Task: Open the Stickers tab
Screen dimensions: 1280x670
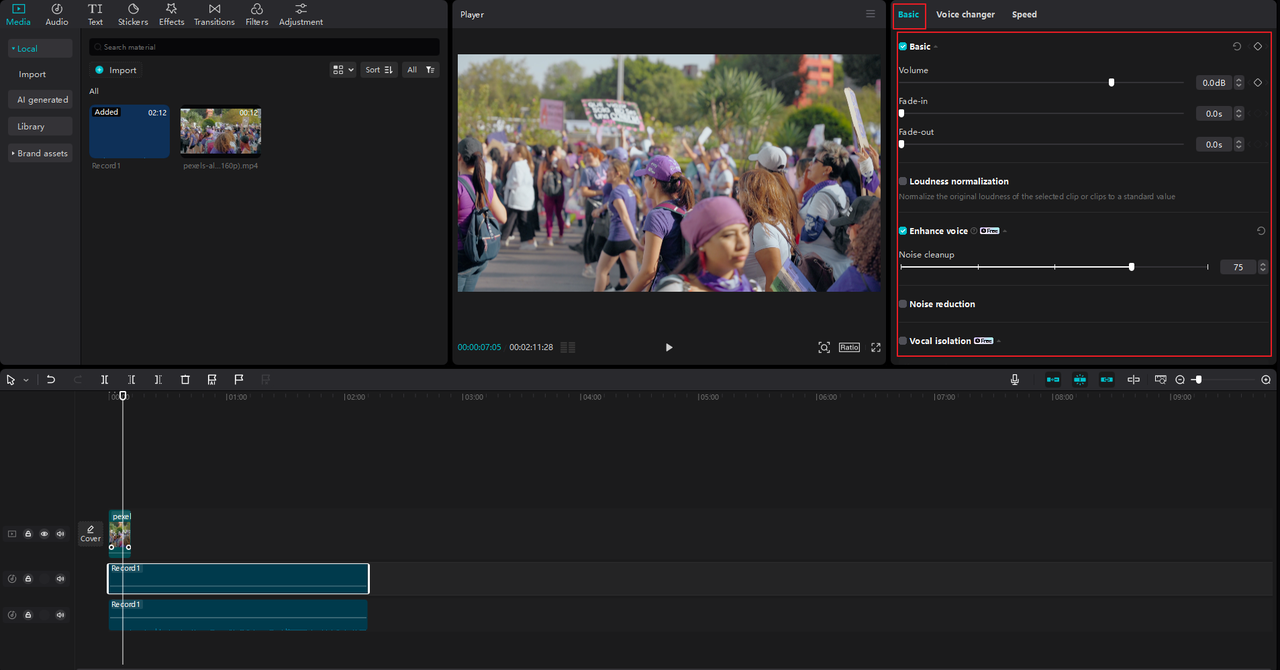Action: [x=133, y=14]
